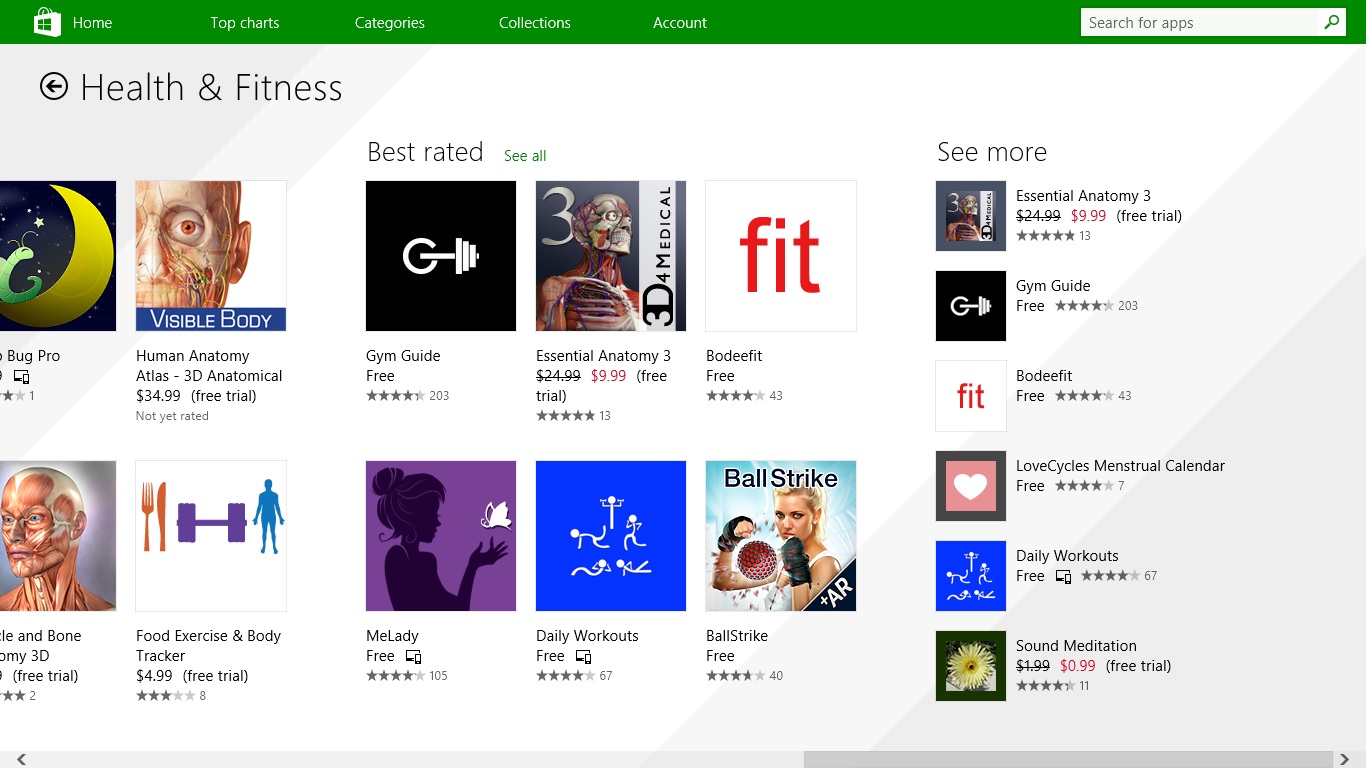1366x768 pixels.
Task: Open Categories in navigation bar
Action: (390, 22)
